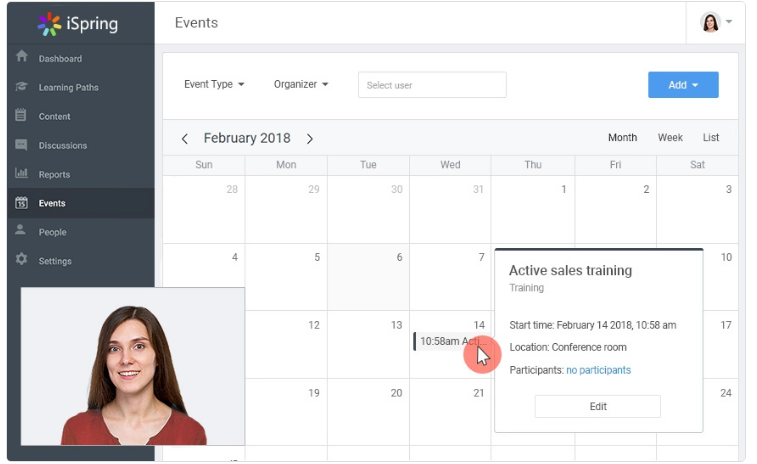Open the People person icon
The image size is (757, 464).
pos(20,229)
